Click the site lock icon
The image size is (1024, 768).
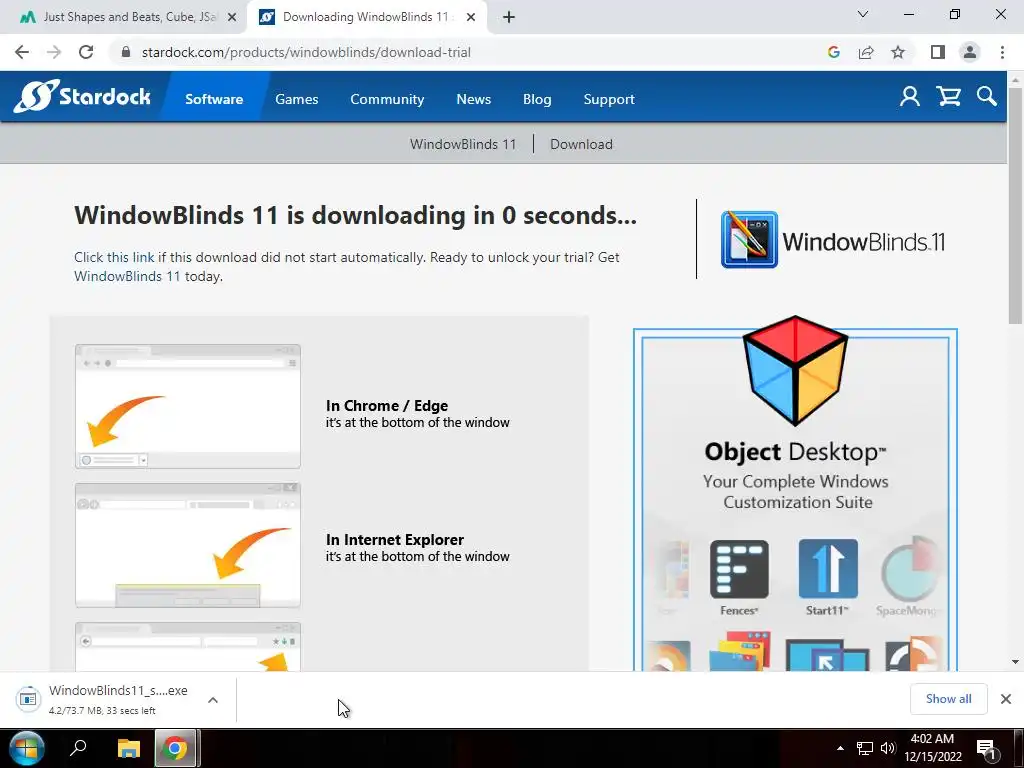[x=126, y=52]
